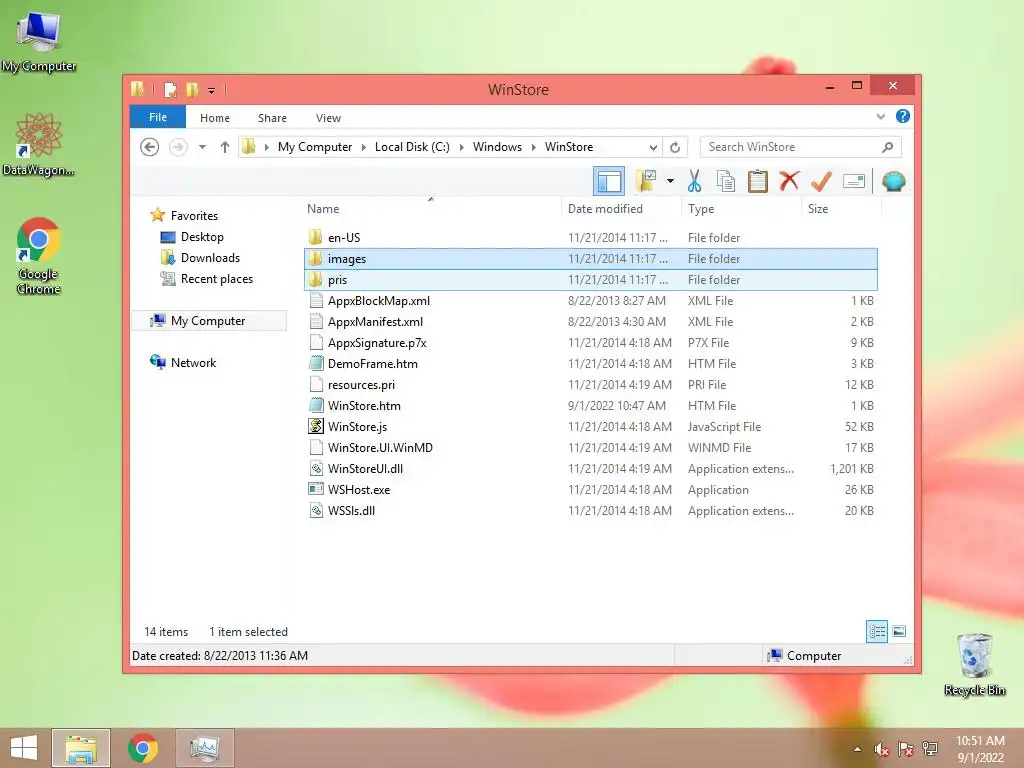1024x768 pixels.
Task: Click the Copy toolbar icon
Action: click(726, 182)
